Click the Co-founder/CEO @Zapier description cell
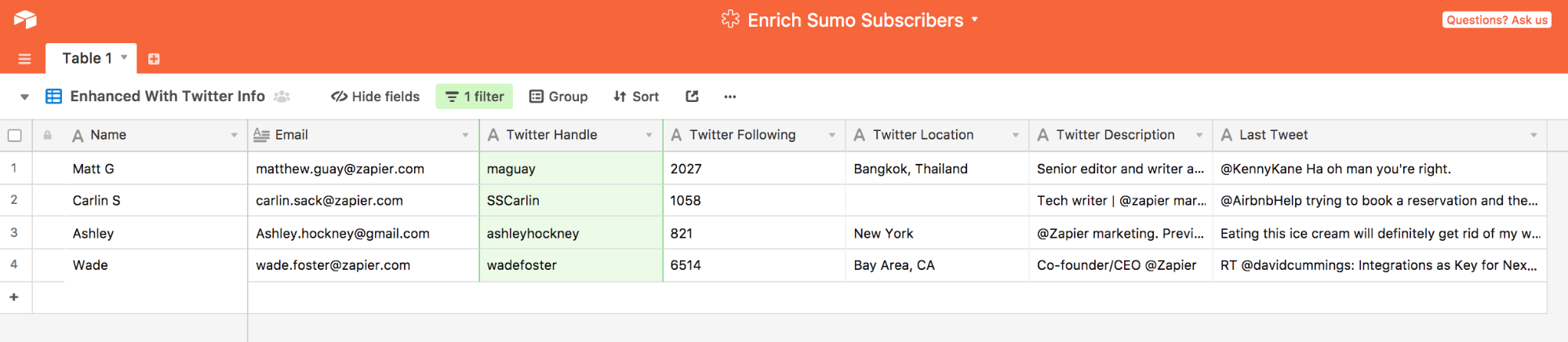Image resolution: width=1568 pixels, height=342 pixels. 1121,265
